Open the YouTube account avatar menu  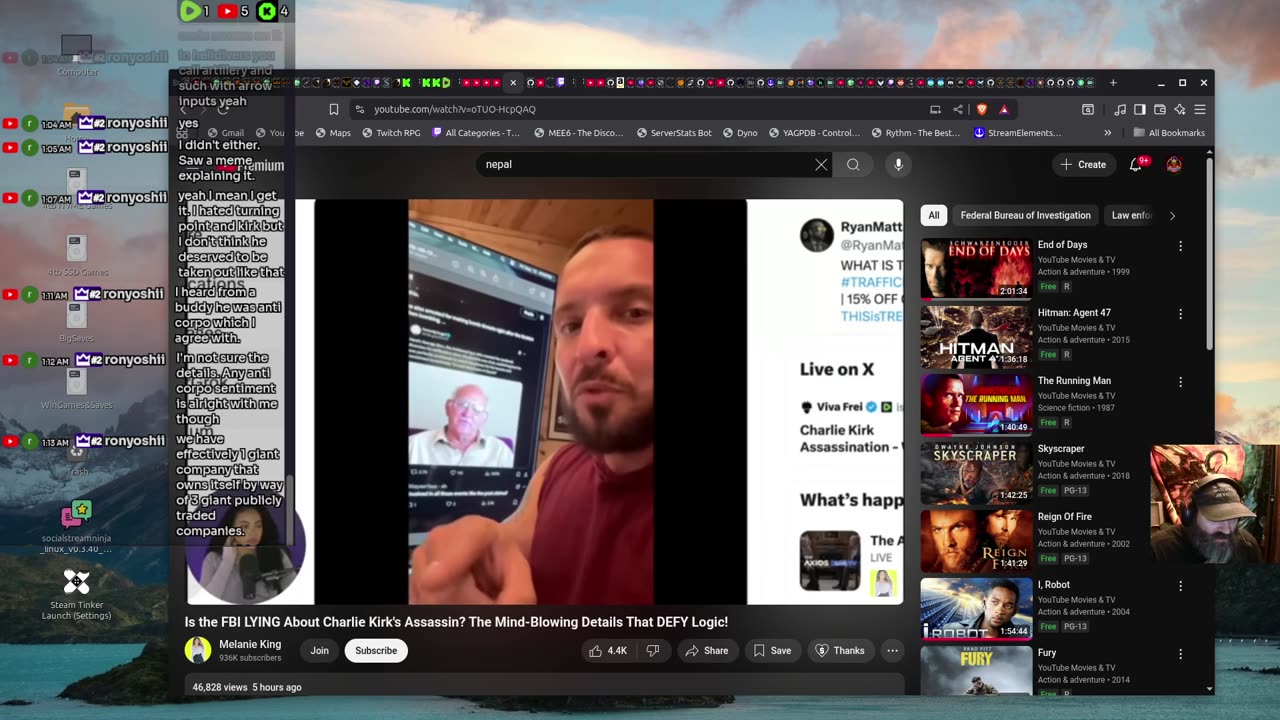1174,165
